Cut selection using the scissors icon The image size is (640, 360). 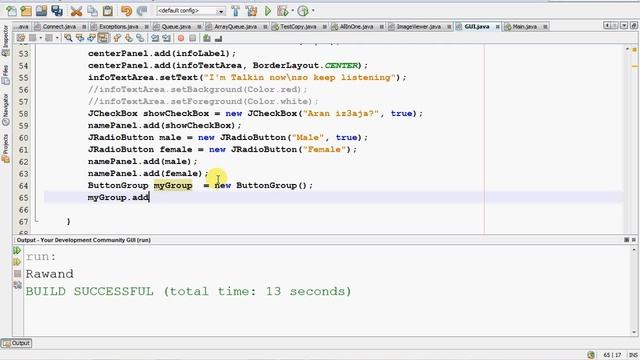(x=76, y=11)
